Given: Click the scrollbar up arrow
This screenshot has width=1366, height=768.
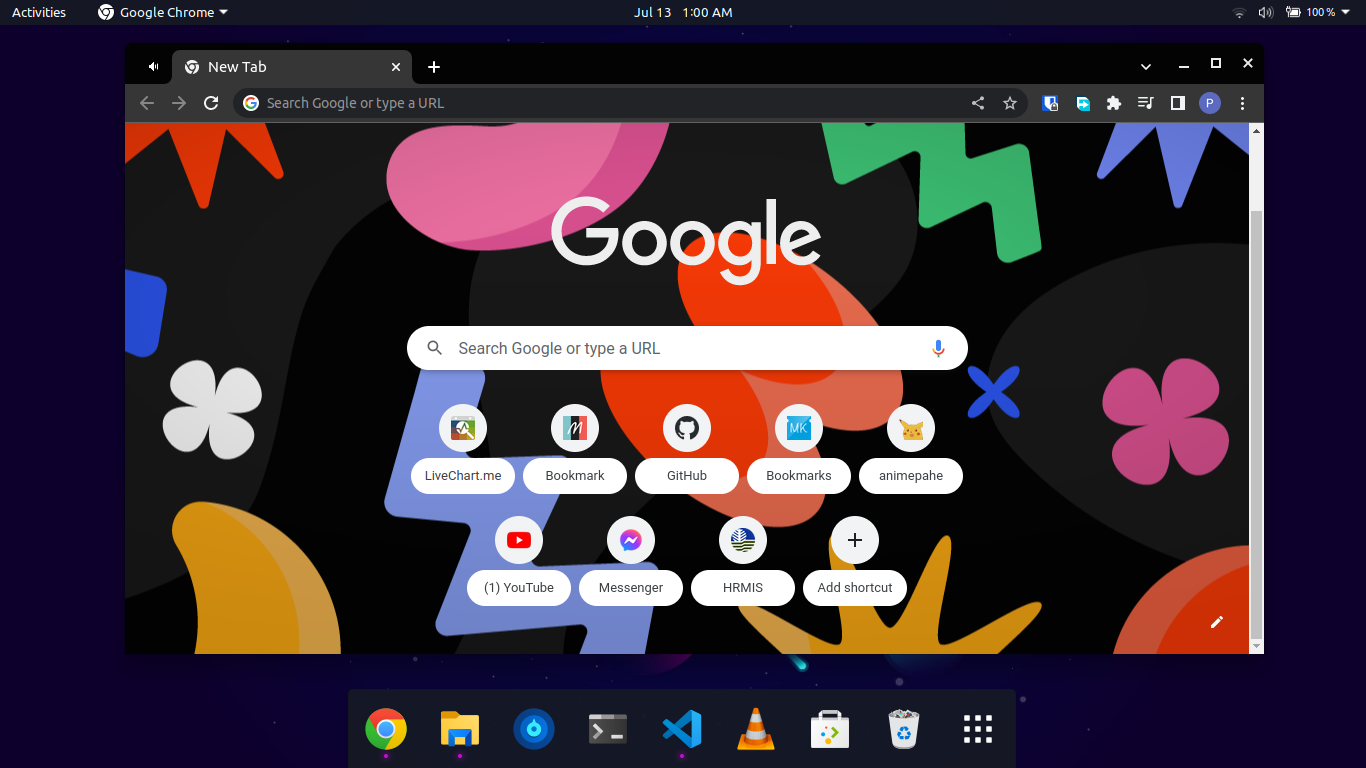Looking at the screenshot, I should (x=1257, y=131).
